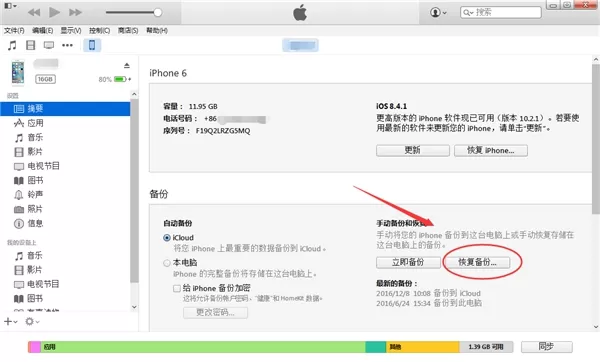Screen dimensions: 600x362
Task: Select 摘要 in the sidebar
Action: [65, 109]
